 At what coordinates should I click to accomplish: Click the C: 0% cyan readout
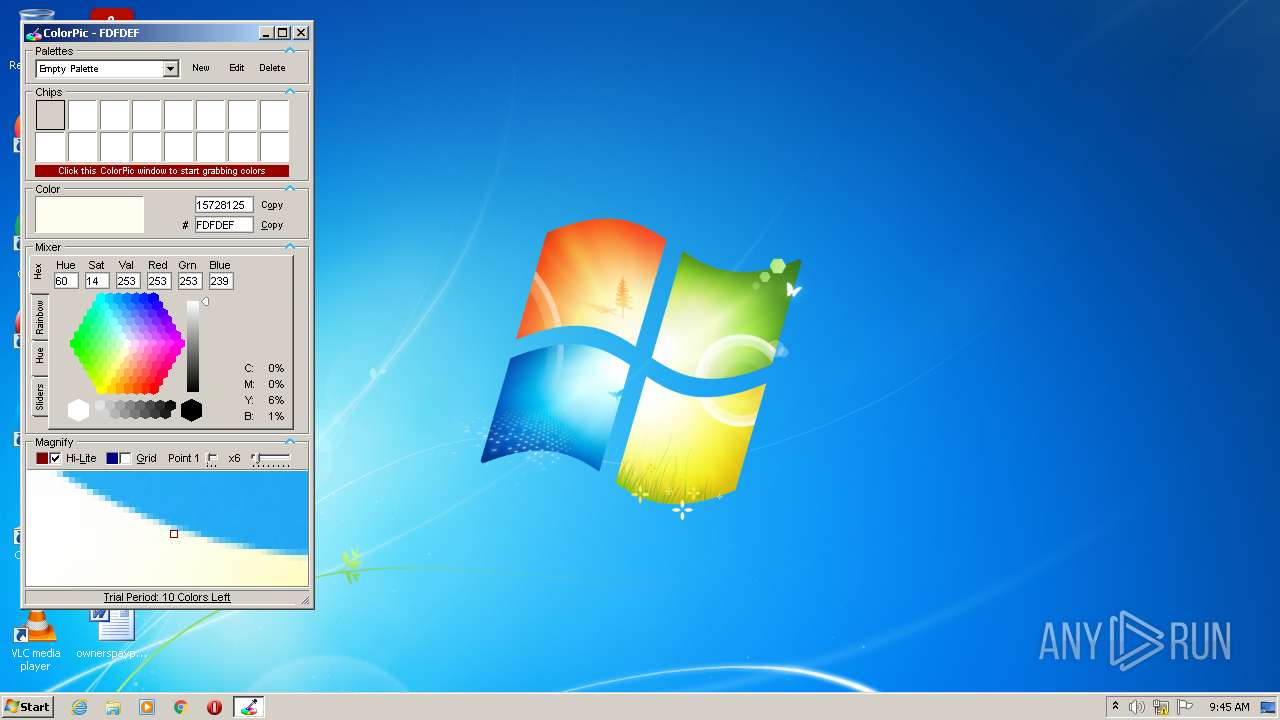click(x=265, y=368)
